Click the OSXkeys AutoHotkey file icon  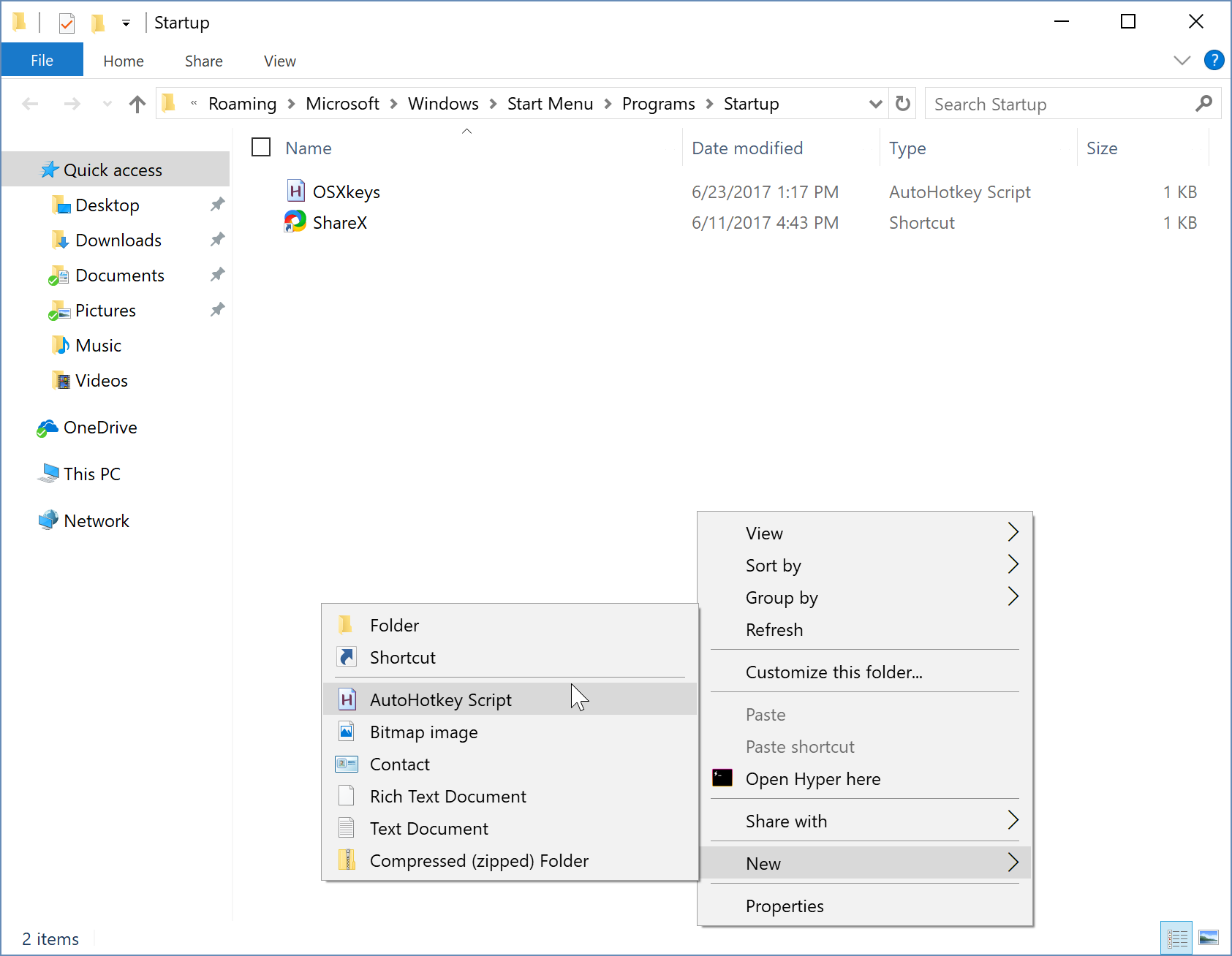click(x=295, y=191)
